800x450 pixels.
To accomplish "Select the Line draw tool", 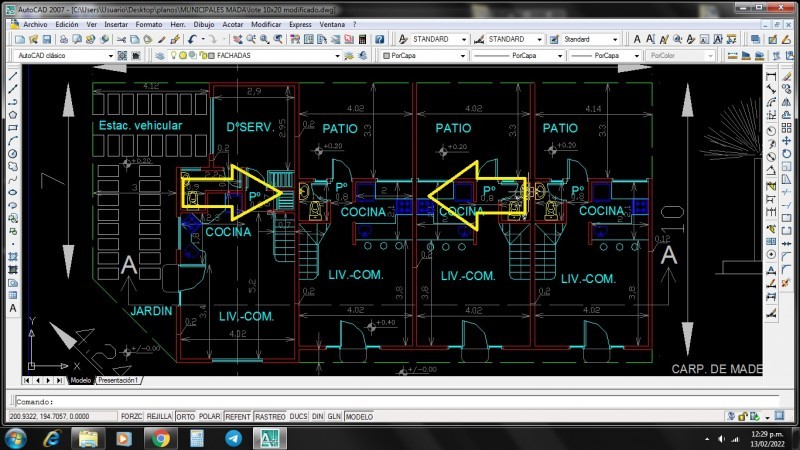I will 12,76.
